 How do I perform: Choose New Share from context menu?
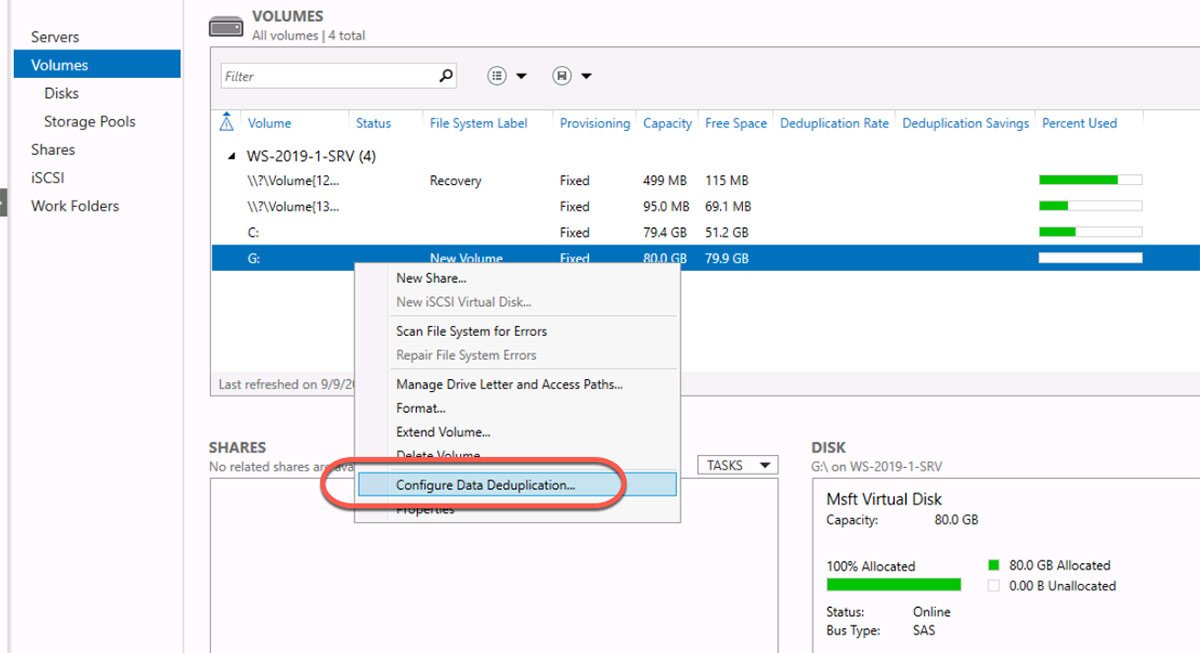[x=431, y=278]
